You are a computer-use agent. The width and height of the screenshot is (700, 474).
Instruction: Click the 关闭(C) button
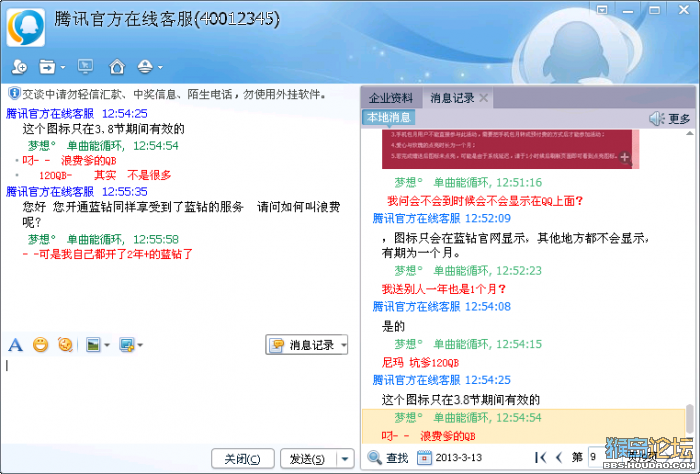point(242,458)
